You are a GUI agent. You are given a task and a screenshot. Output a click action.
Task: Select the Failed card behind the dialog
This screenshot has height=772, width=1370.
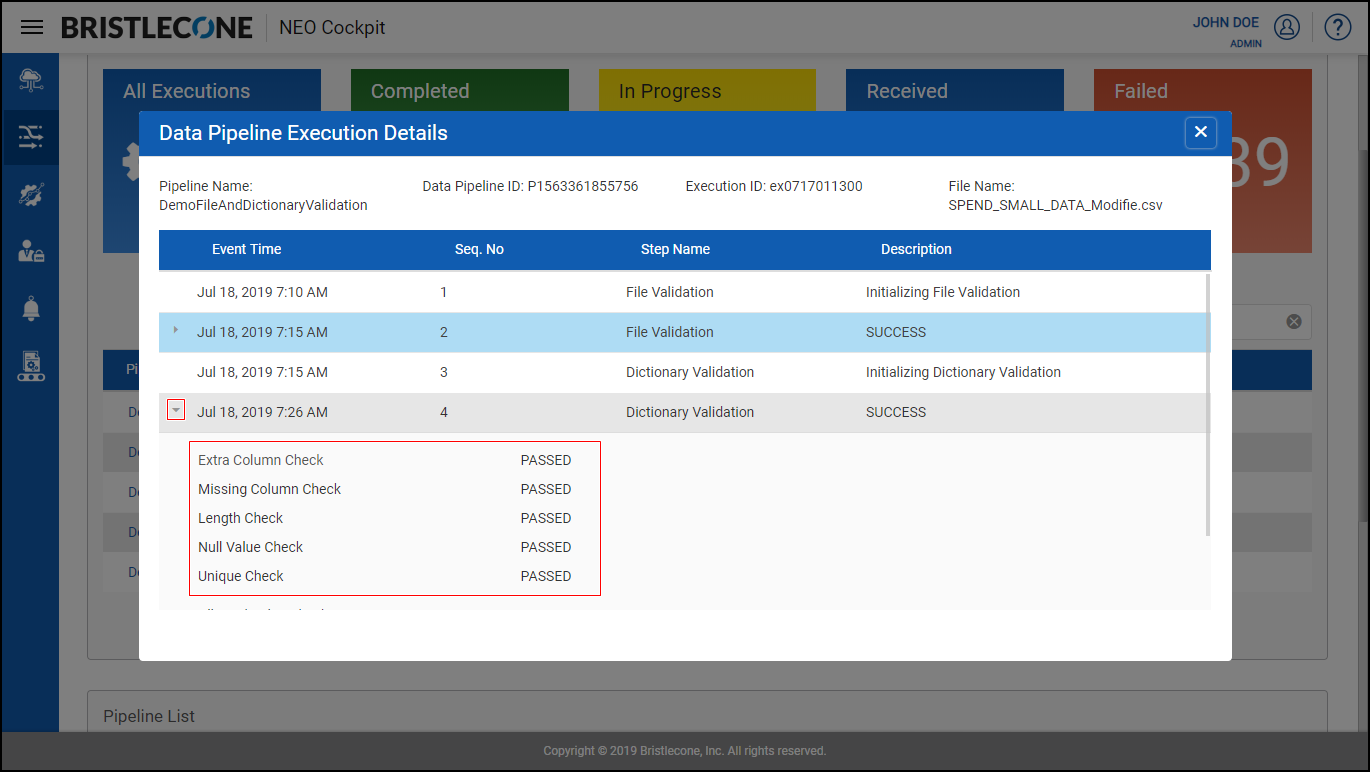tap(1203, 90)
